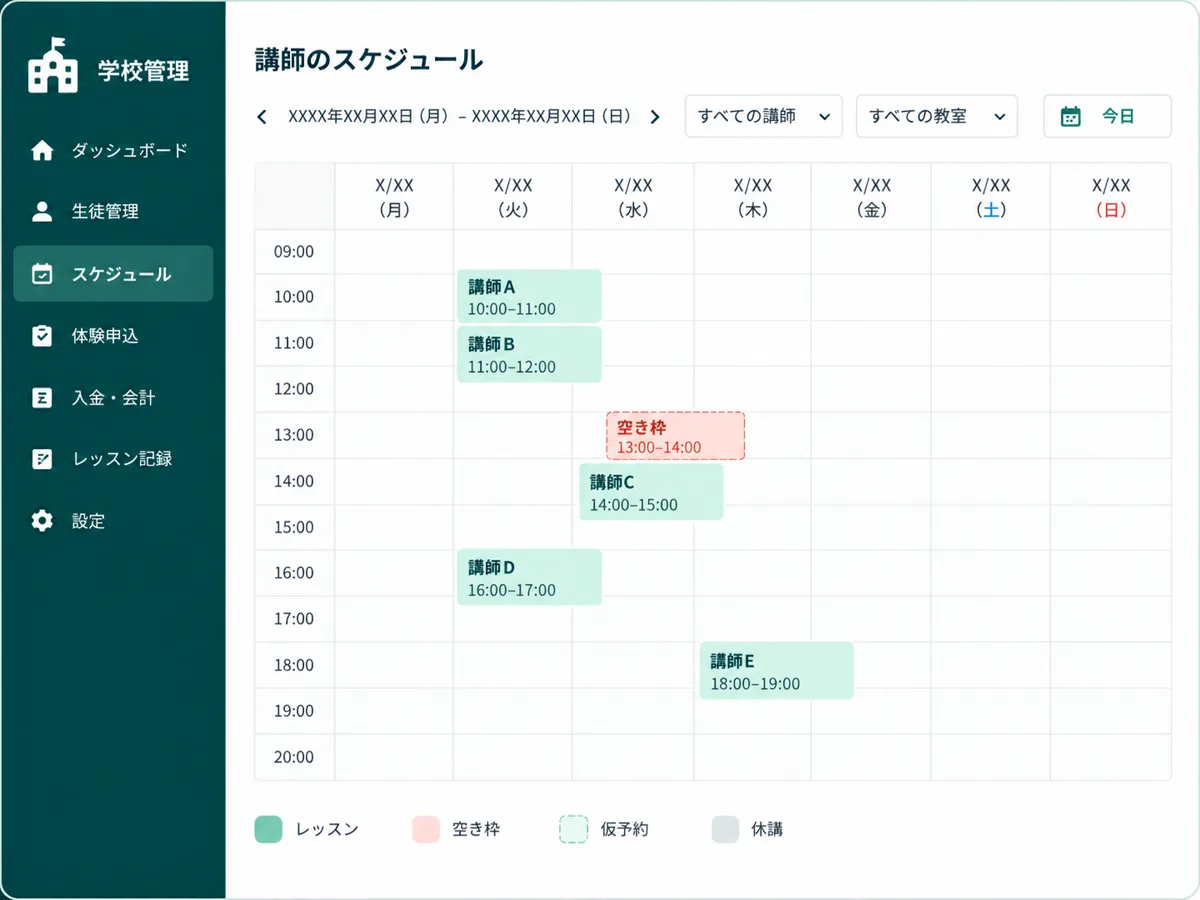Click the (土) column header
Viewport: 1200px width, 900px height.
coord(991,197)
